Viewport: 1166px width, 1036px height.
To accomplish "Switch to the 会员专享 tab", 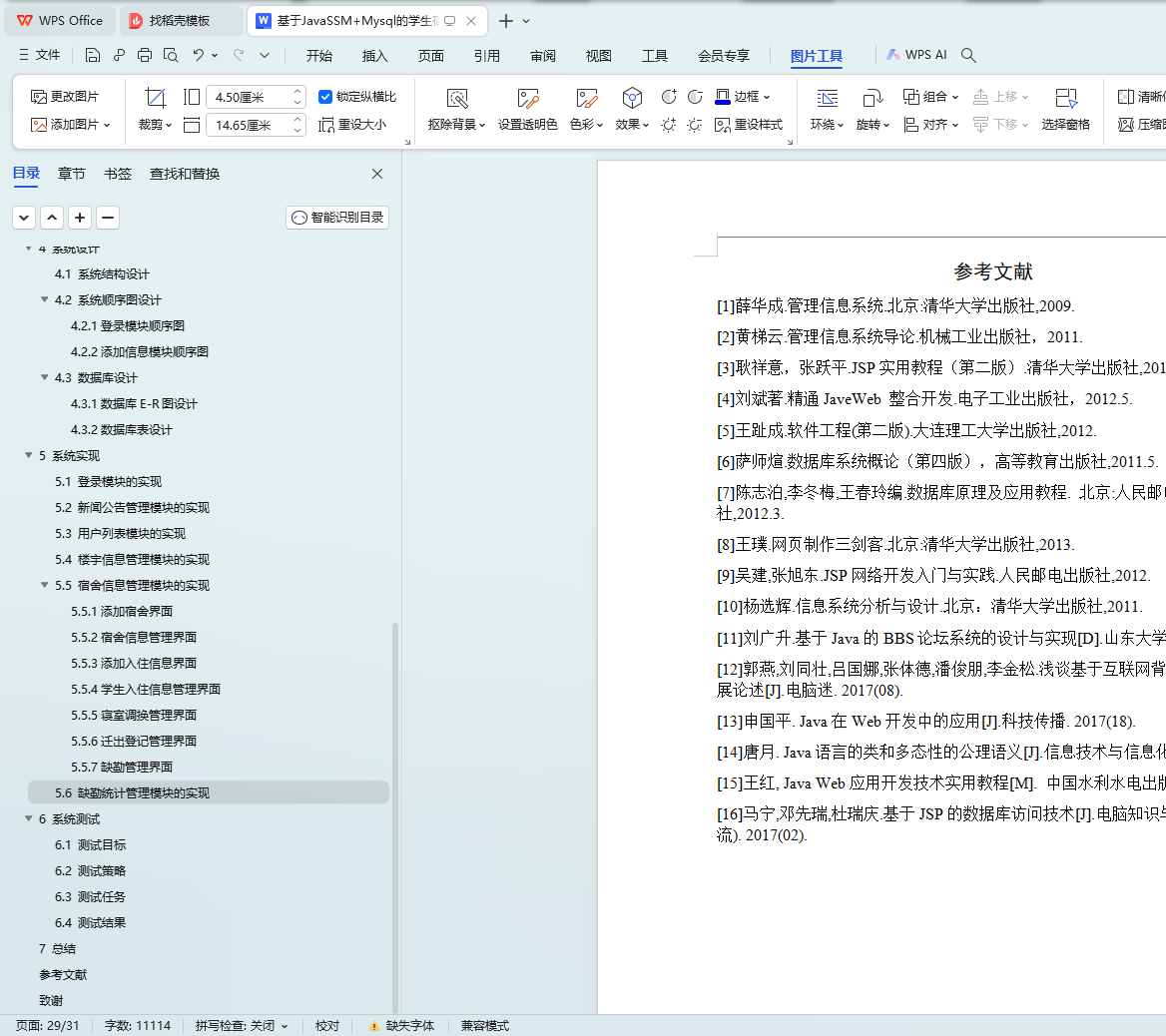I will [x=724, y=56].
